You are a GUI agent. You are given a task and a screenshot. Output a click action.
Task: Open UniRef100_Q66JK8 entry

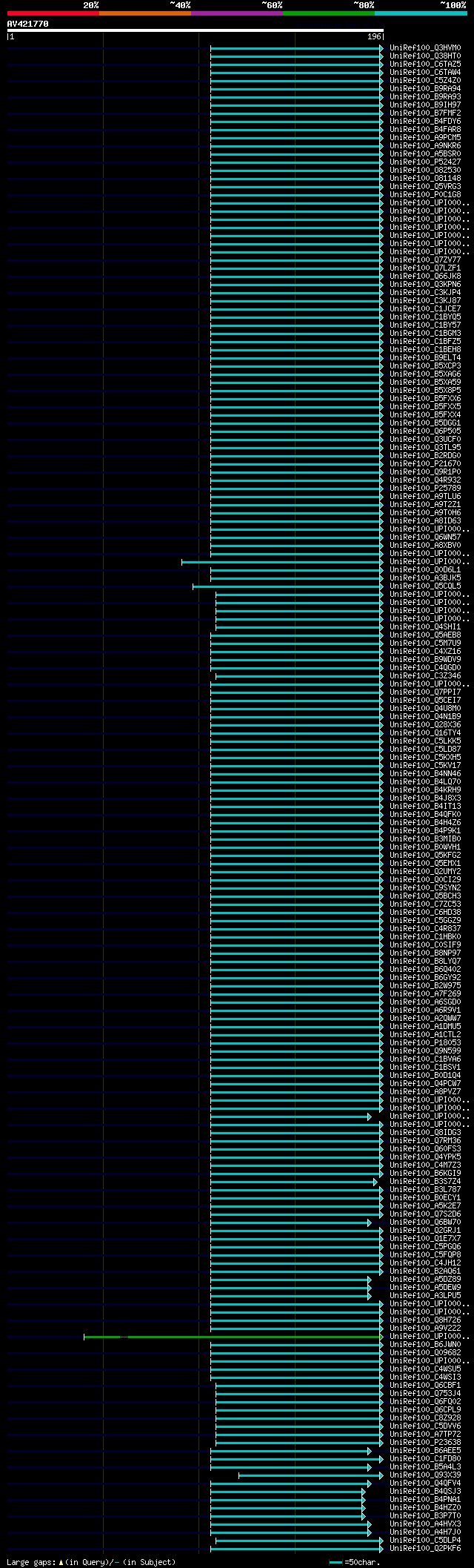pyautogui.click(x=425, y=277)
